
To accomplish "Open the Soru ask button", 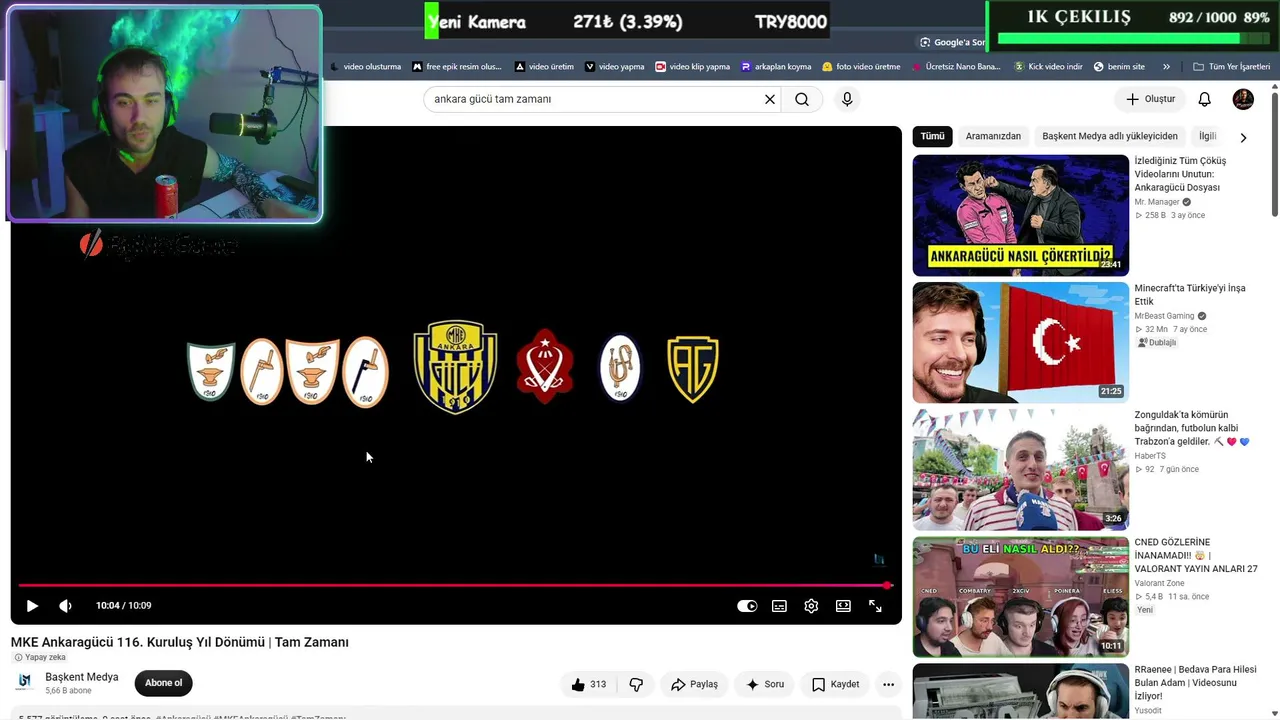I will [x=765, y=685].
